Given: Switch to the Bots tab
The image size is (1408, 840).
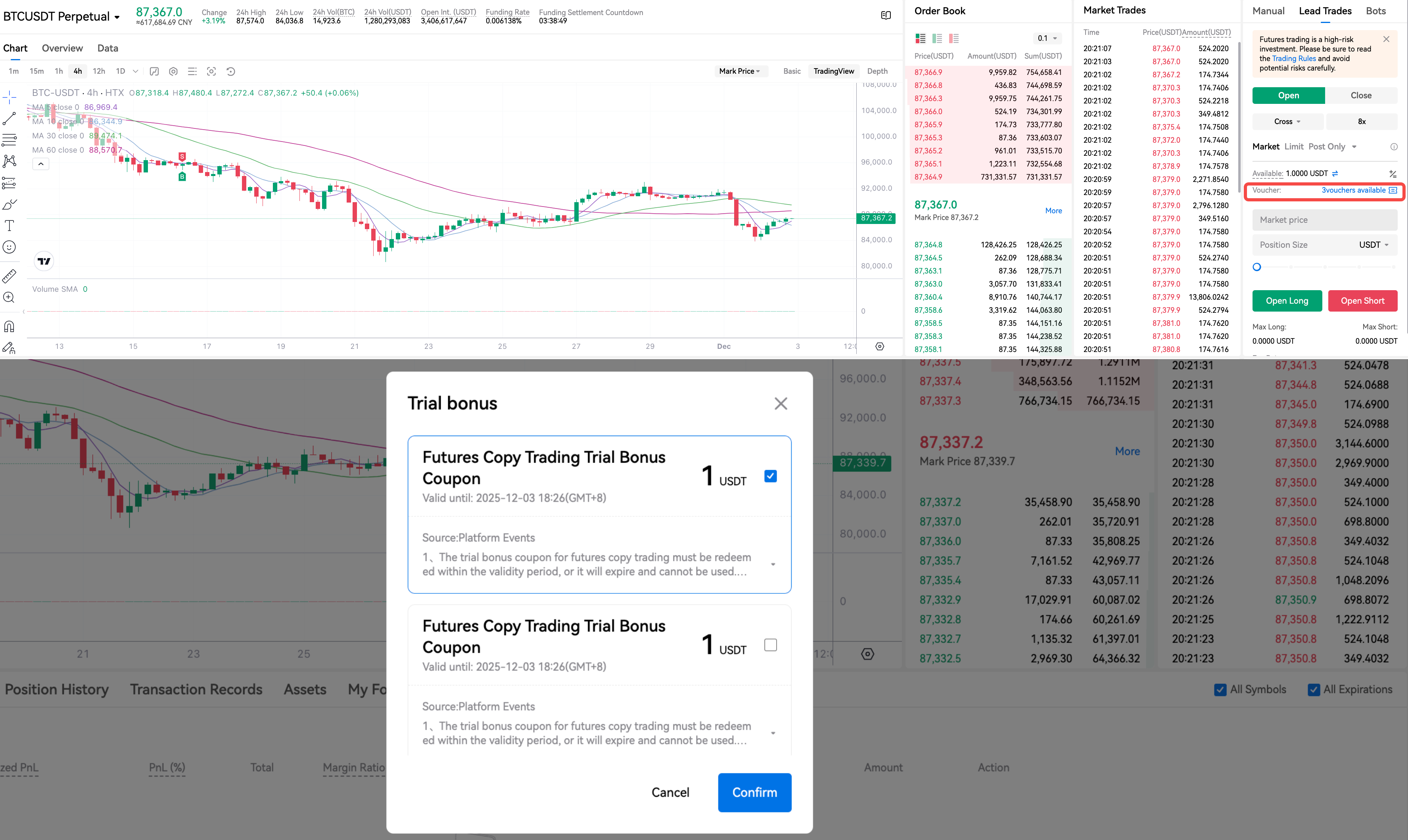Looking at the screenshot, I should click(x=1376, y=11).
